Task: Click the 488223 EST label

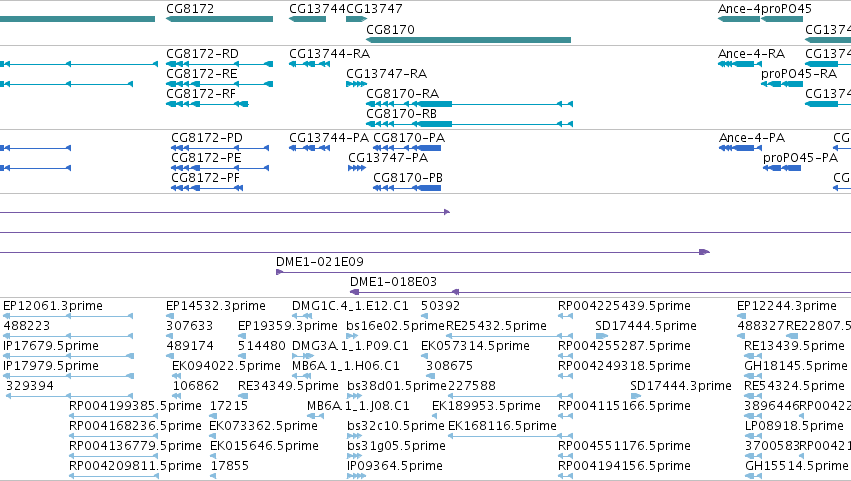Action: 27,326
